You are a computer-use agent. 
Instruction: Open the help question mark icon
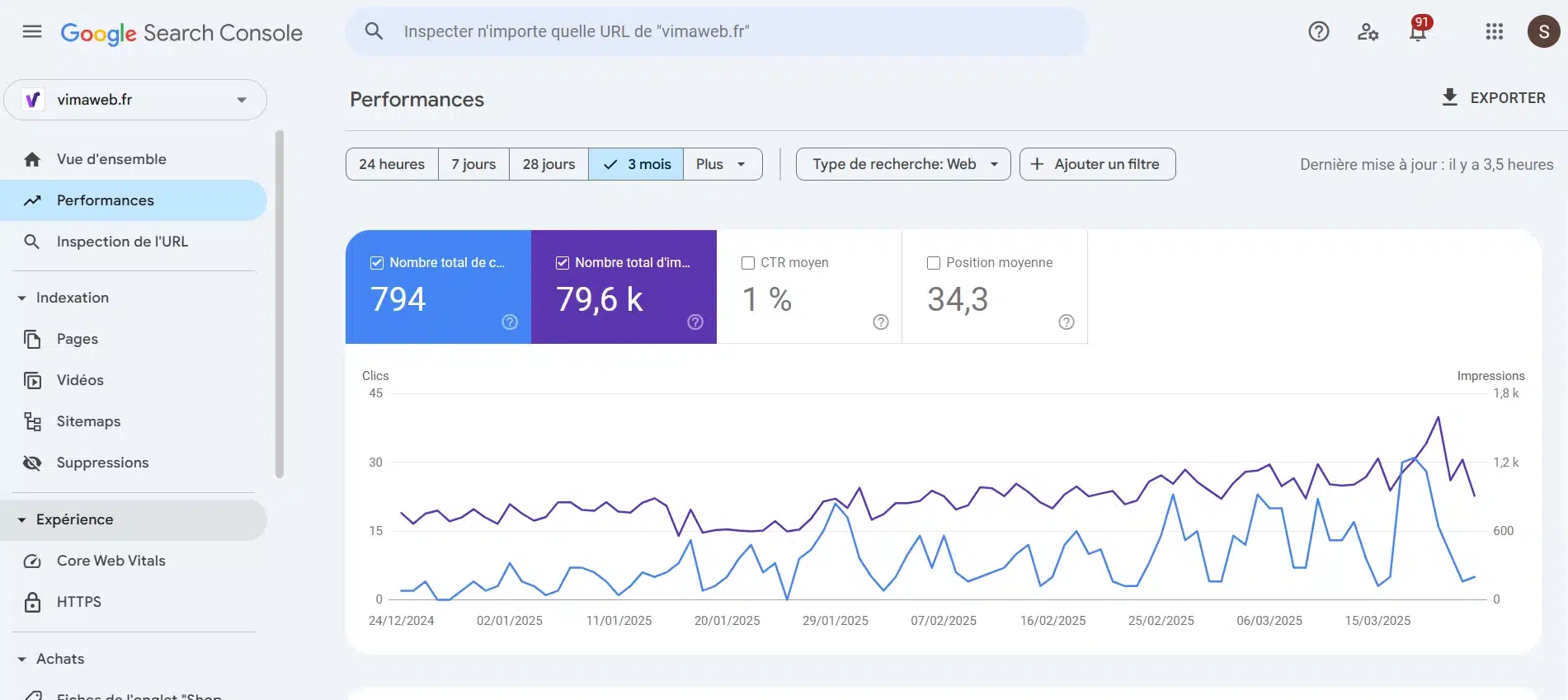click(x=1318, y=32)
